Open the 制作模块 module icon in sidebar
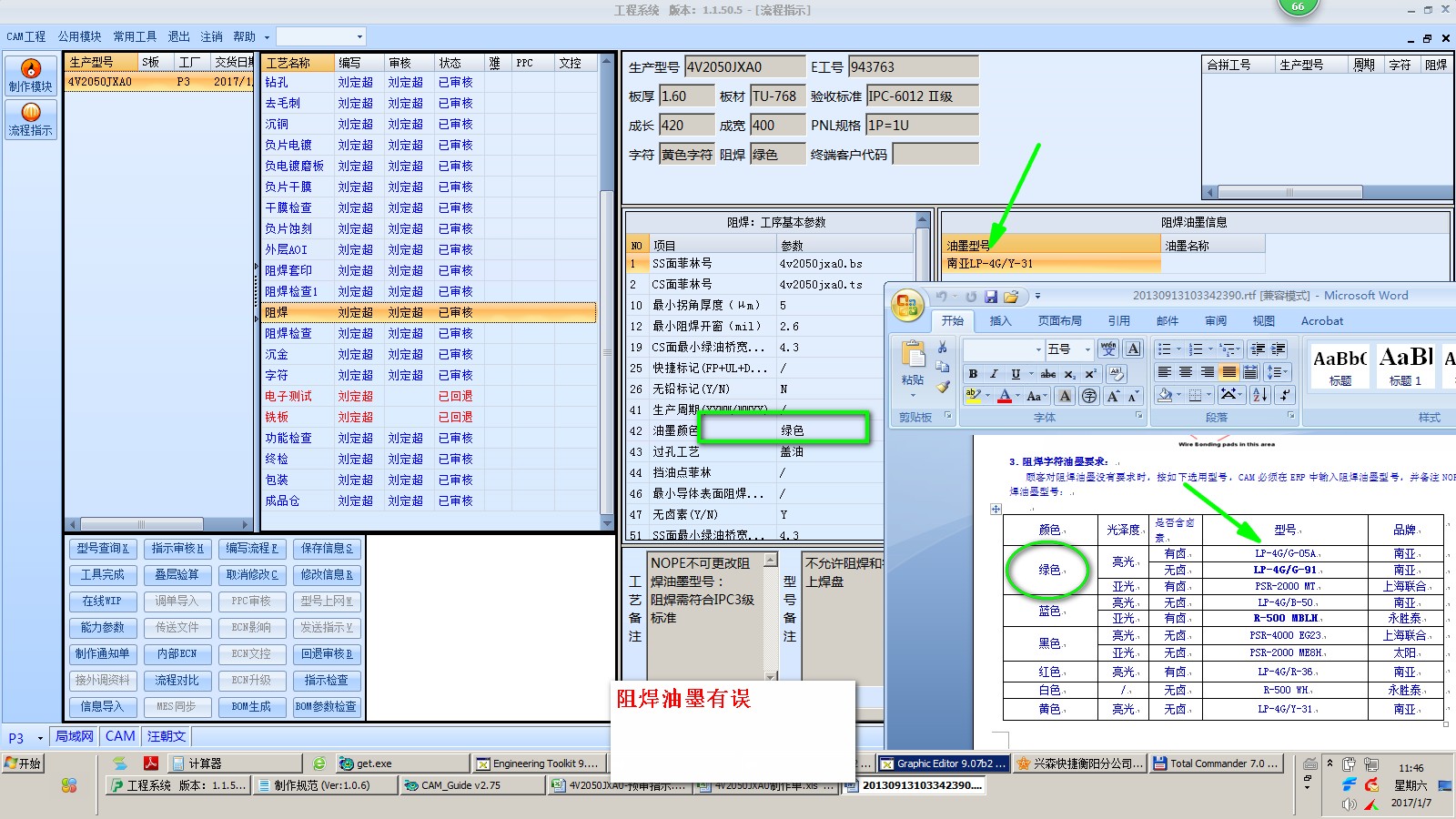This screenshot has width=1456, height=819. pyautogui.click(x=31, y=76)
